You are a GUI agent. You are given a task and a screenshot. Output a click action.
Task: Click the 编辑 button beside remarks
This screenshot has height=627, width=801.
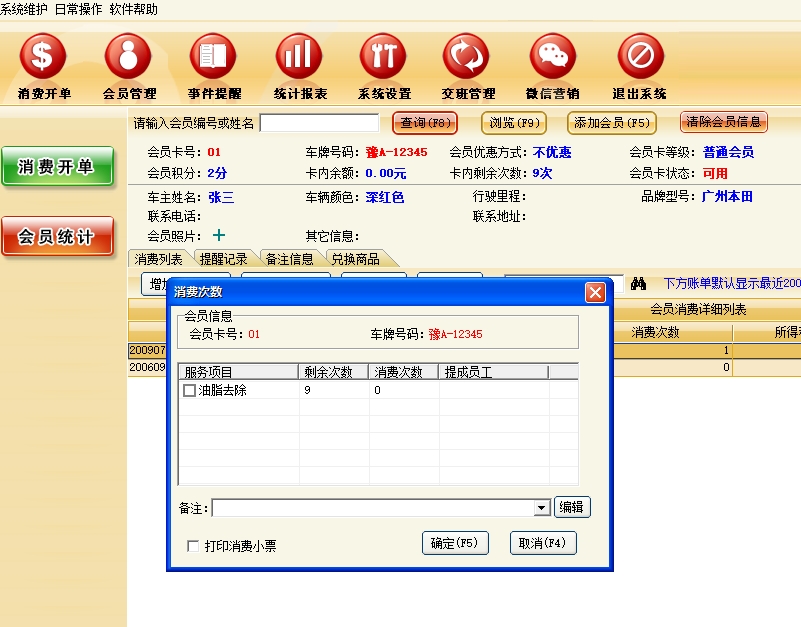pos(572,507)
